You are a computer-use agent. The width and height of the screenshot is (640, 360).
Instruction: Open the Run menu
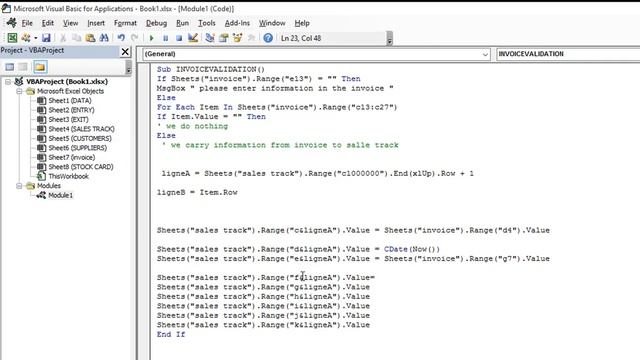click(x=182, y=23)
